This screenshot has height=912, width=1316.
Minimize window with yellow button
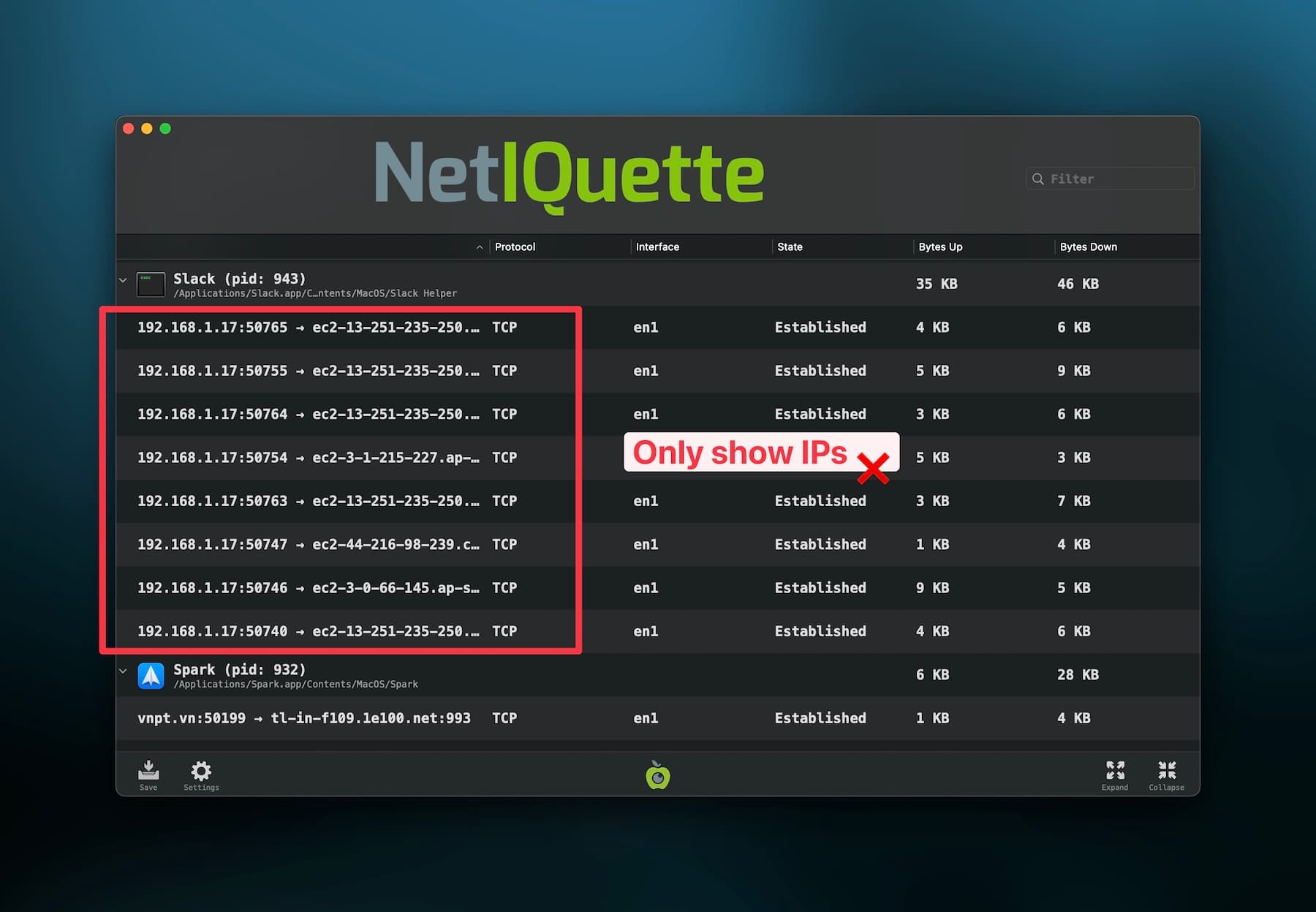146,129
